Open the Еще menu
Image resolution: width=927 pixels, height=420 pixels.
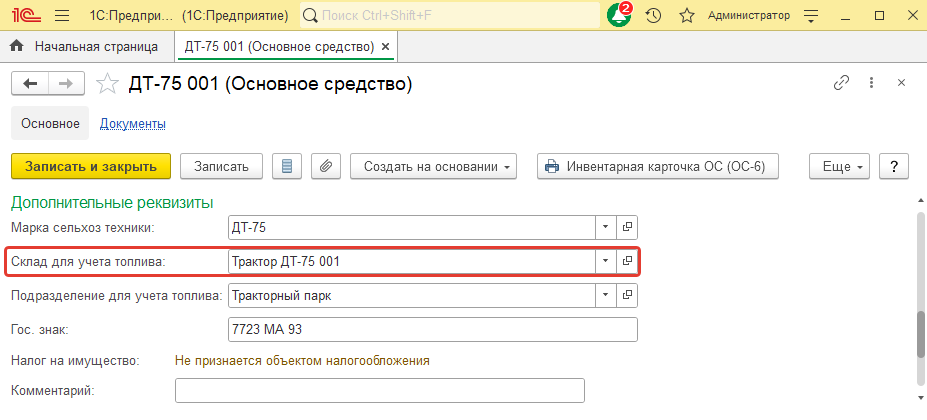841,167
